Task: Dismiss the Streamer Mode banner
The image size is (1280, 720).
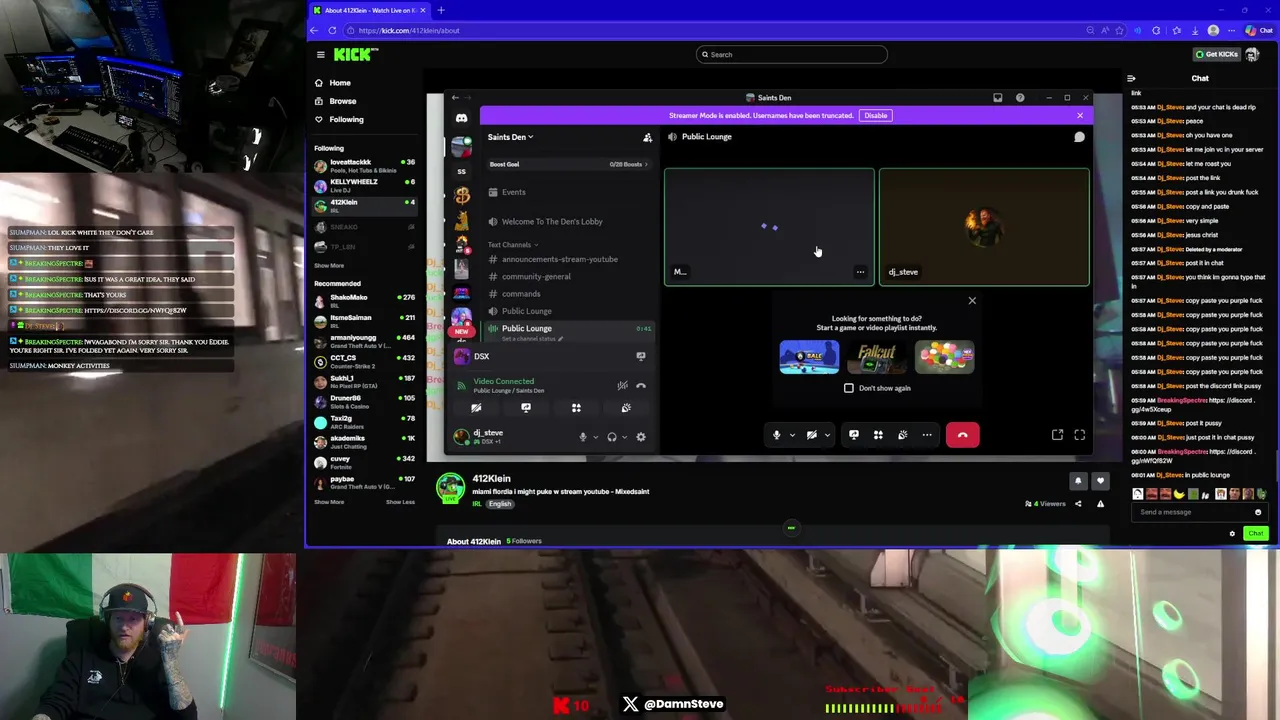Action: pyautogui.click(x=1079, y=116)
